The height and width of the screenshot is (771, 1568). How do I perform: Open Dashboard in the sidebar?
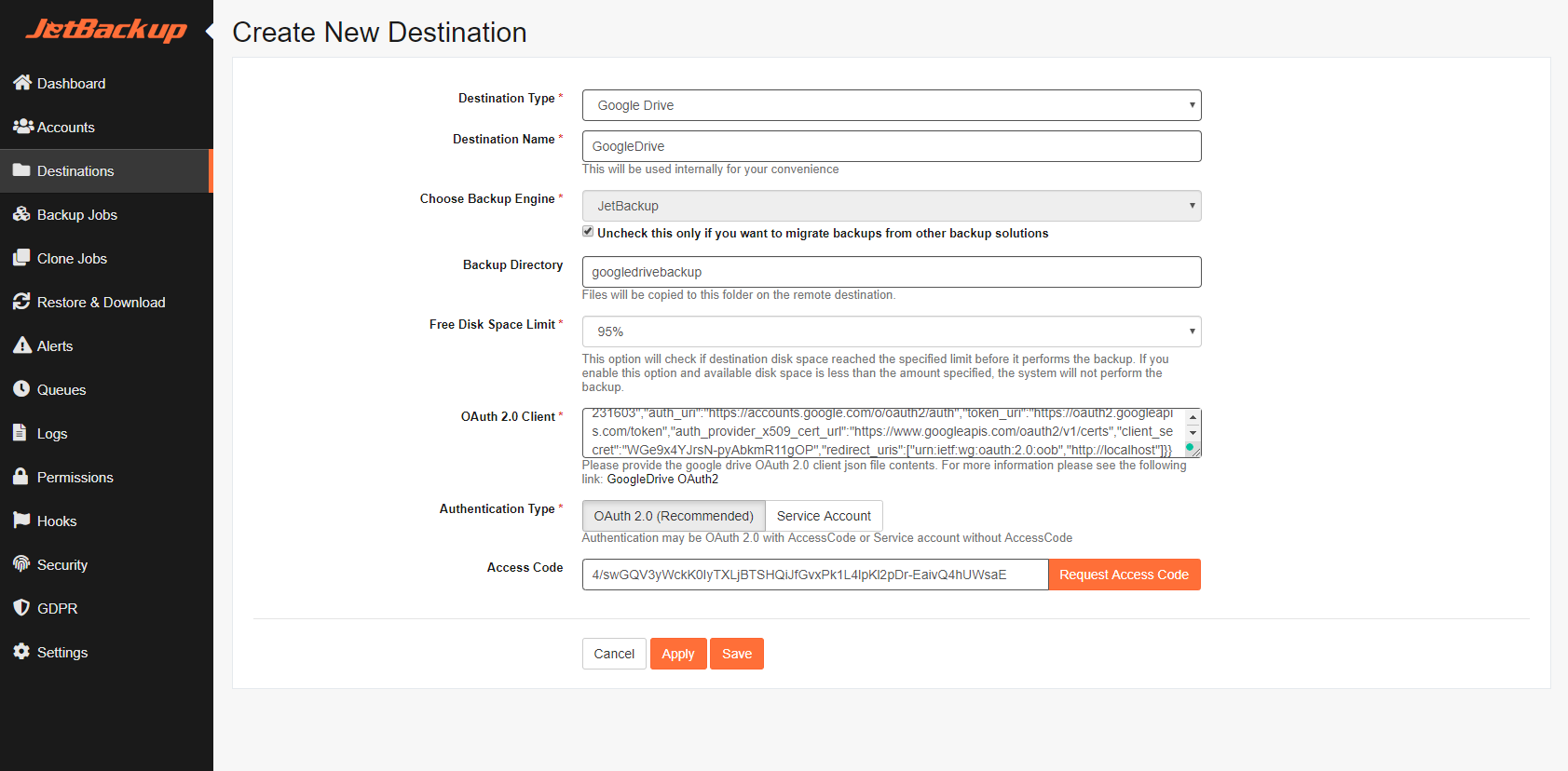[106, 83]
